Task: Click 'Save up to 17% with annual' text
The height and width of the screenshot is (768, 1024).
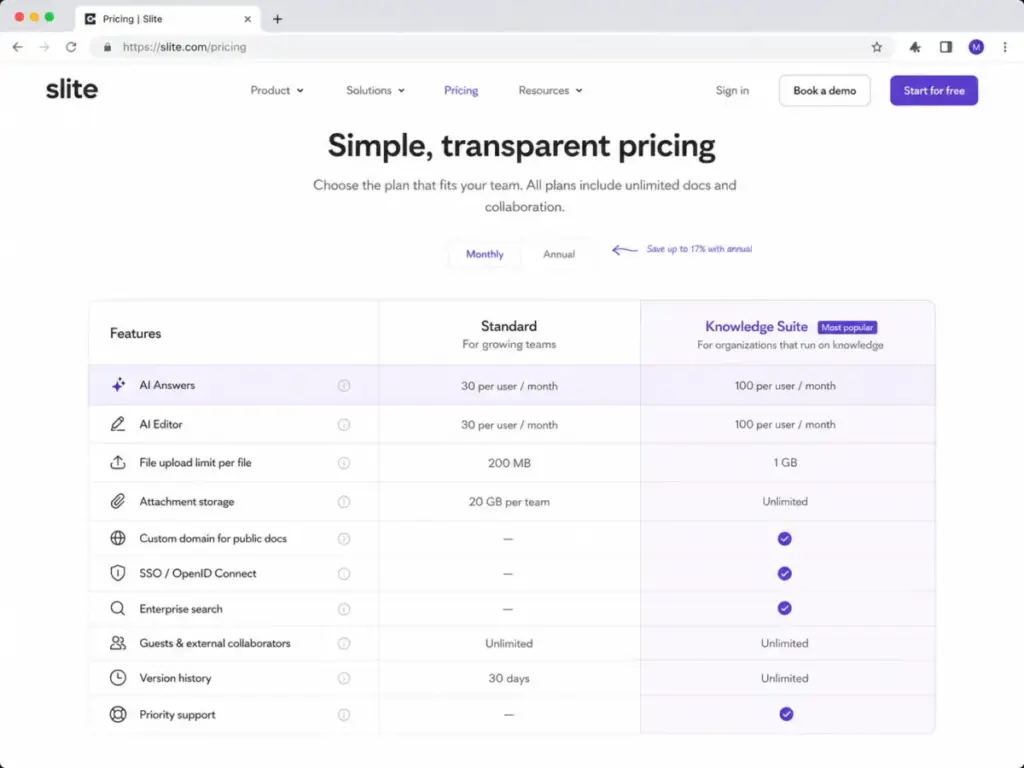Action: (699, 249)
